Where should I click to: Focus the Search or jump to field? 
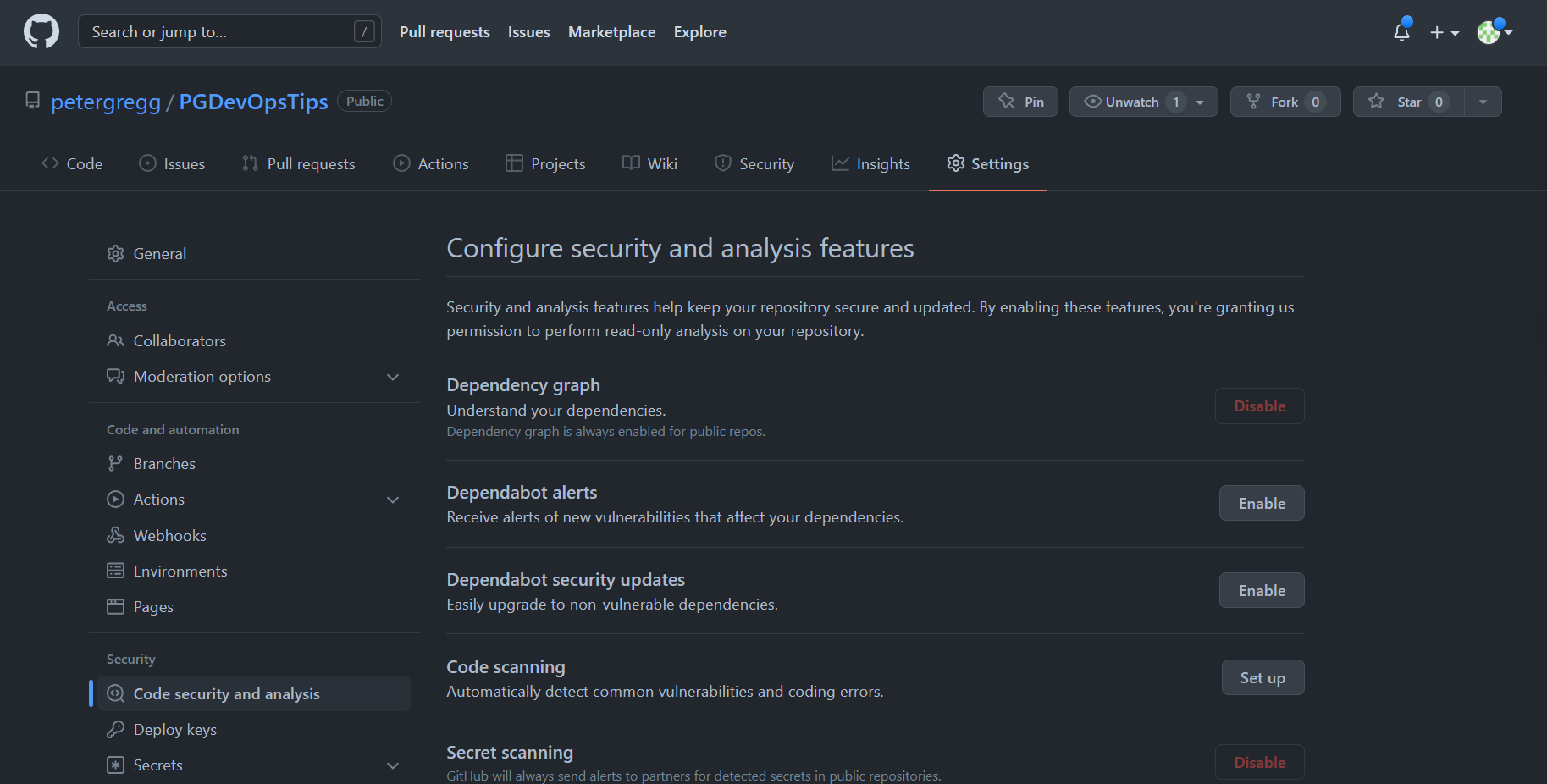click(x=229, y=31)
